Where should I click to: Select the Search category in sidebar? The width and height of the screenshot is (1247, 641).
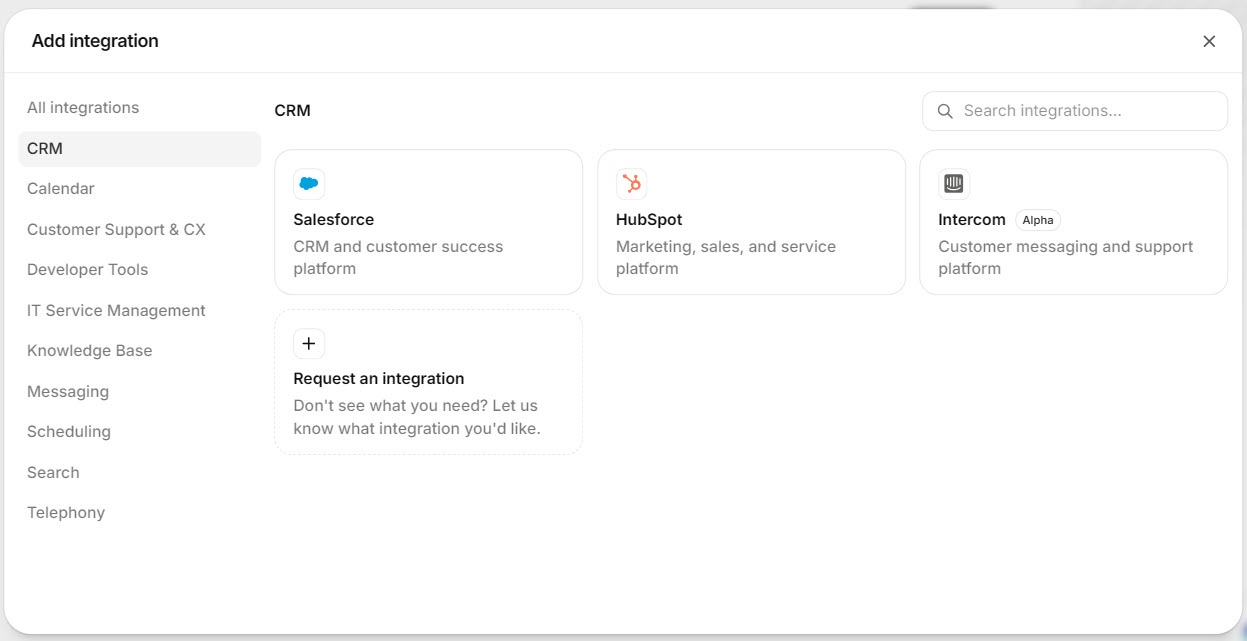coord(139,472)
